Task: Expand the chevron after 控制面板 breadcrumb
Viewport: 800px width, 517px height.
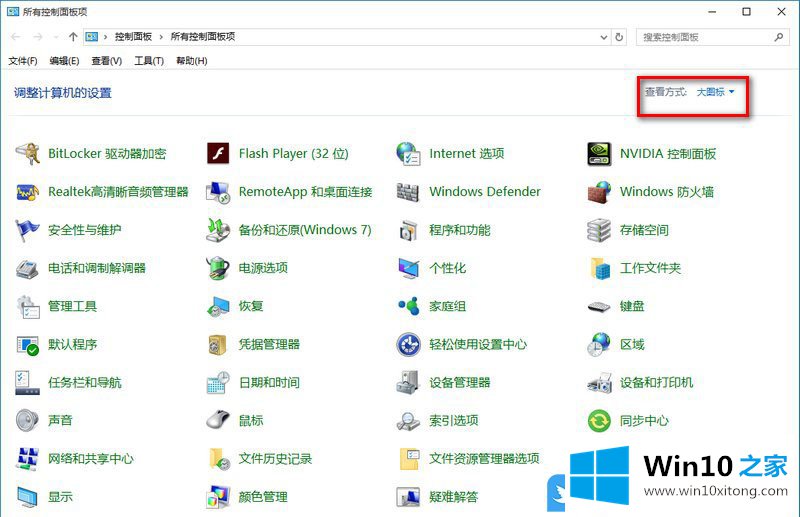Action: pyautogui.click(x=161, y=37)
